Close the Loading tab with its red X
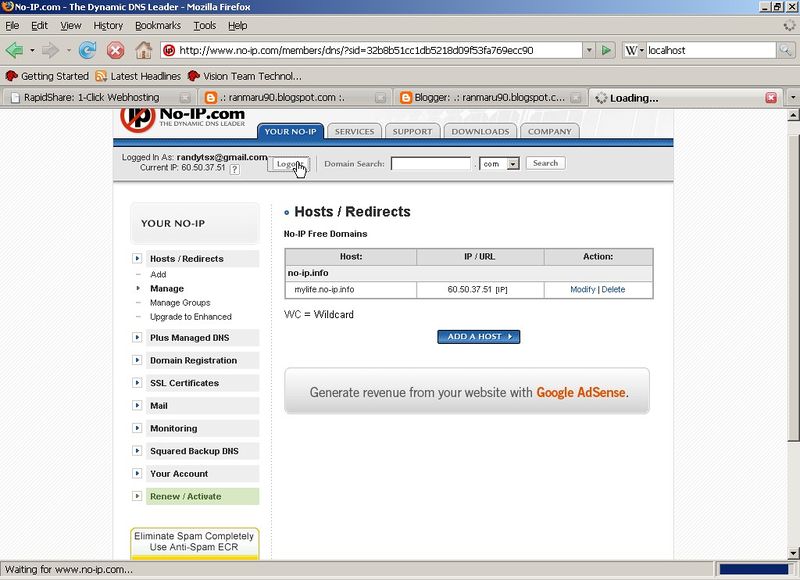Viewport: 800px width, 580px height. click(770, 97)
